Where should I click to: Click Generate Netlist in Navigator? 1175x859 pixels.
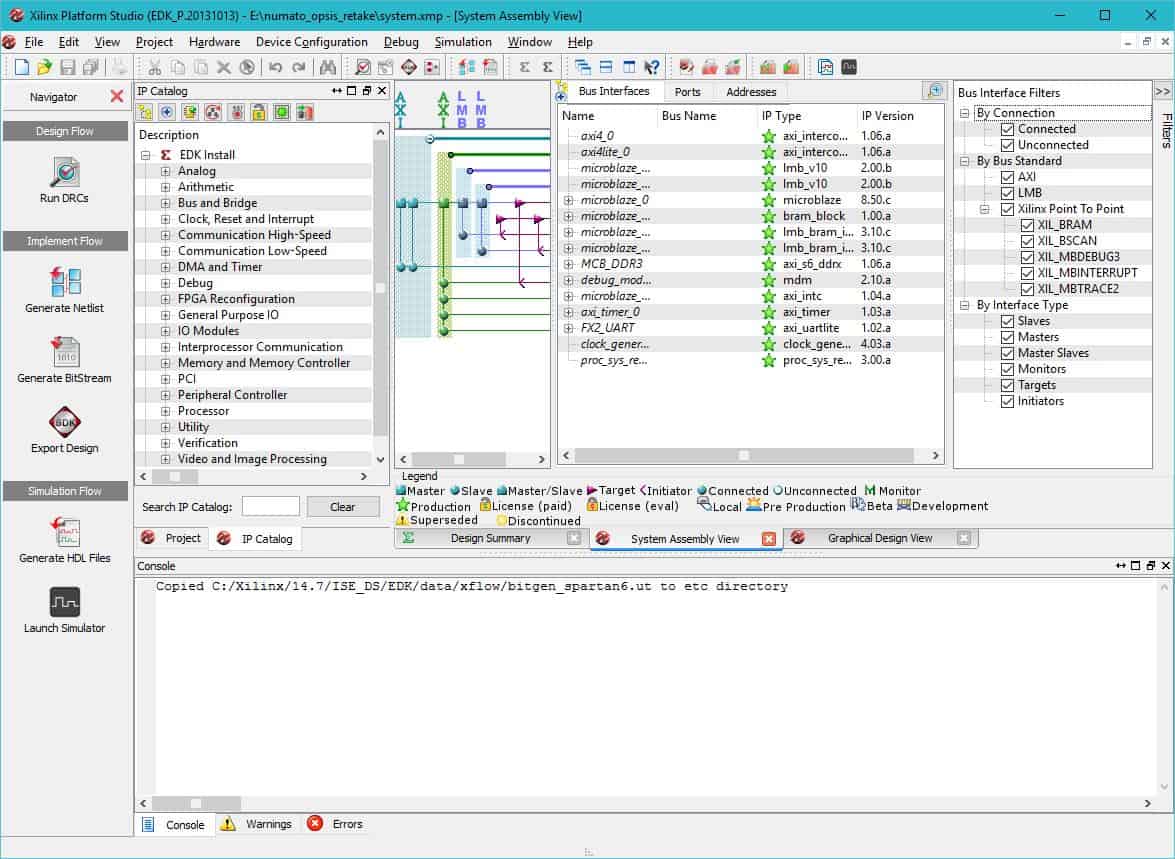click(64, 283)
